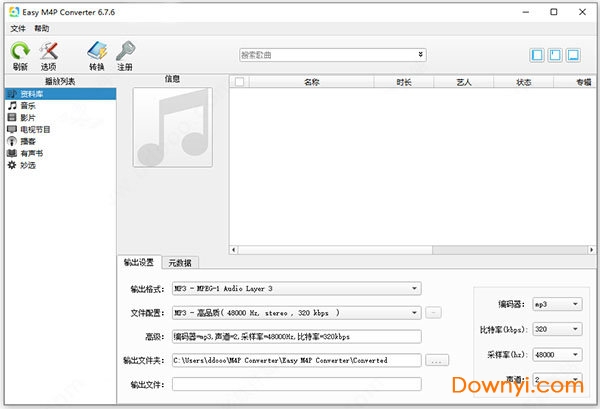Browse output folder with the ... button
Viewport: 600px width, 409px height.
tap(437, 360)
